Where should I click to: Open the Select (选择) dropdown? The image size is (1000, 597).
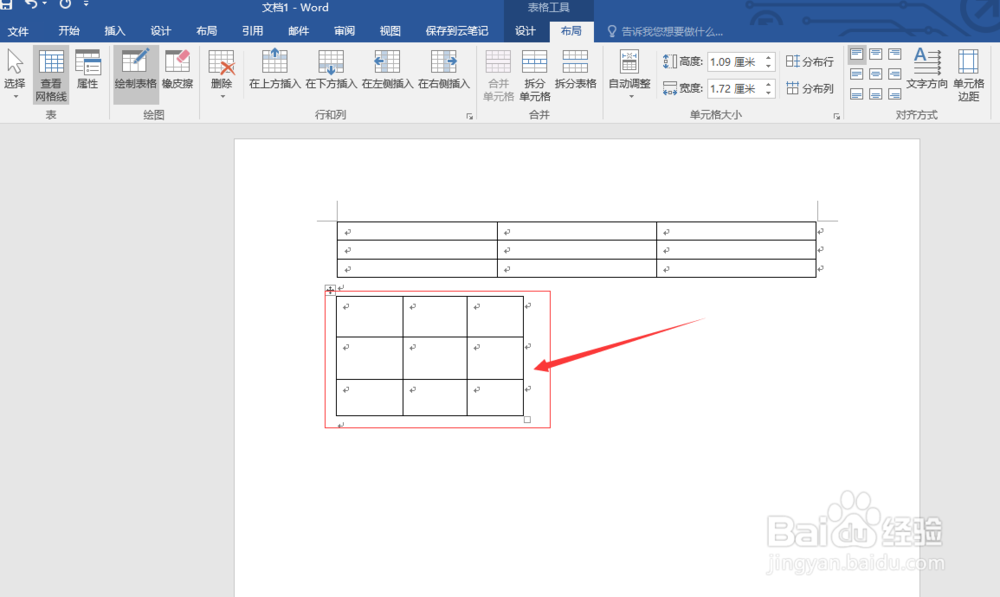pos(15,75)
